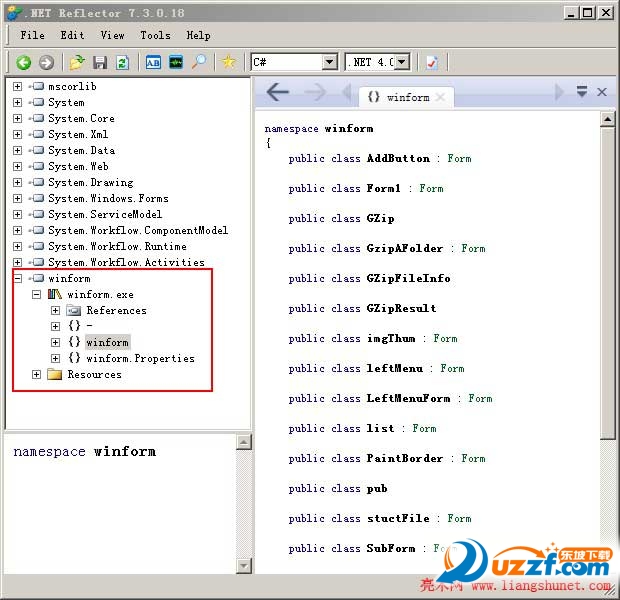Open the Form1 class link

pyautogui.click(x=384, y=188)
